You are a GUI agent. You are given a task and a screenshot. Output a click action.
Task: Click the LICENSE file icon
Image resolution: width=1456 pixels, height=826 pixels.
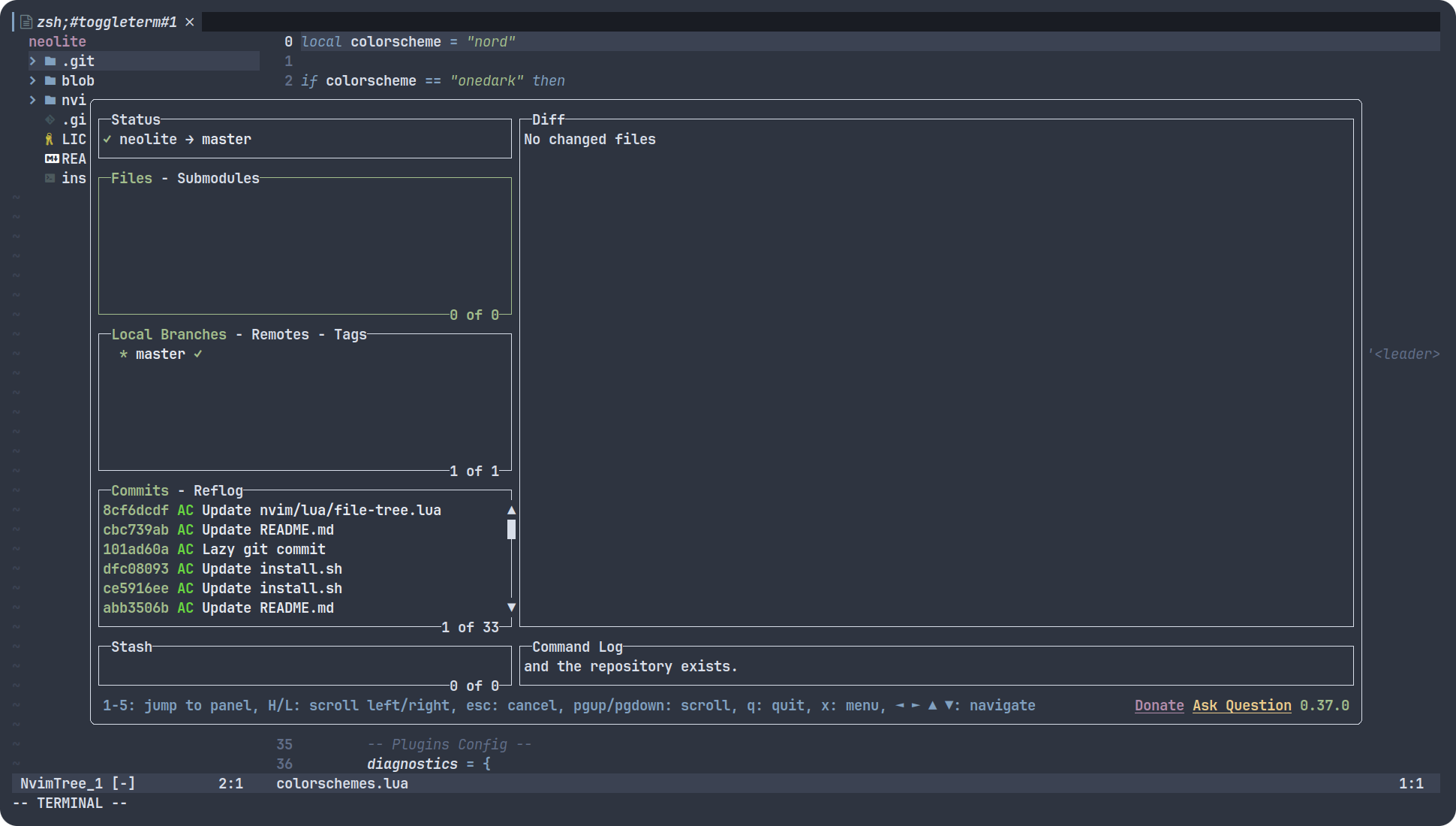(x=50, y=140)
